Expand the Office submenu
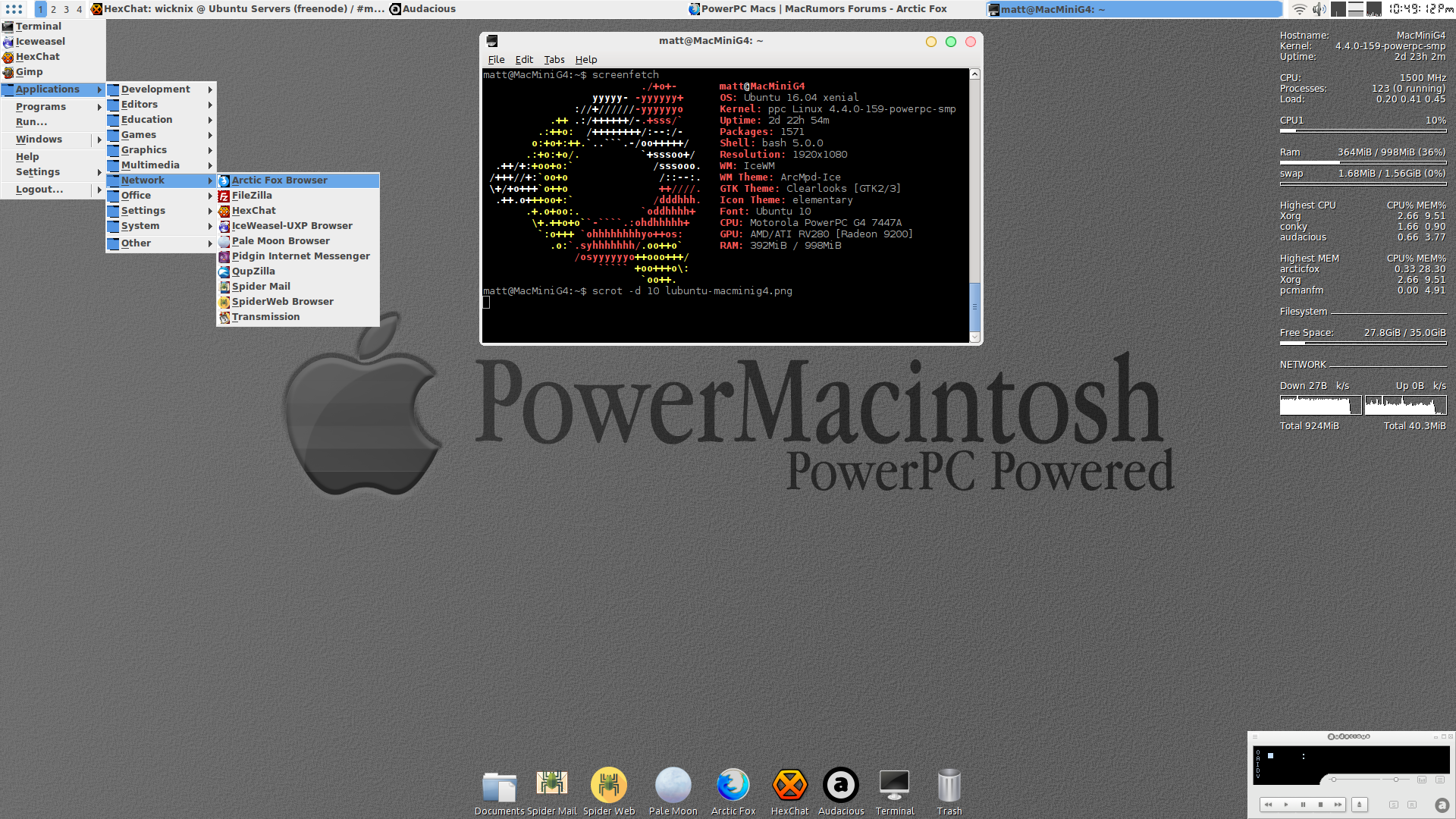The height and width of the screenshot is (819, 1456). coord(135,195)
